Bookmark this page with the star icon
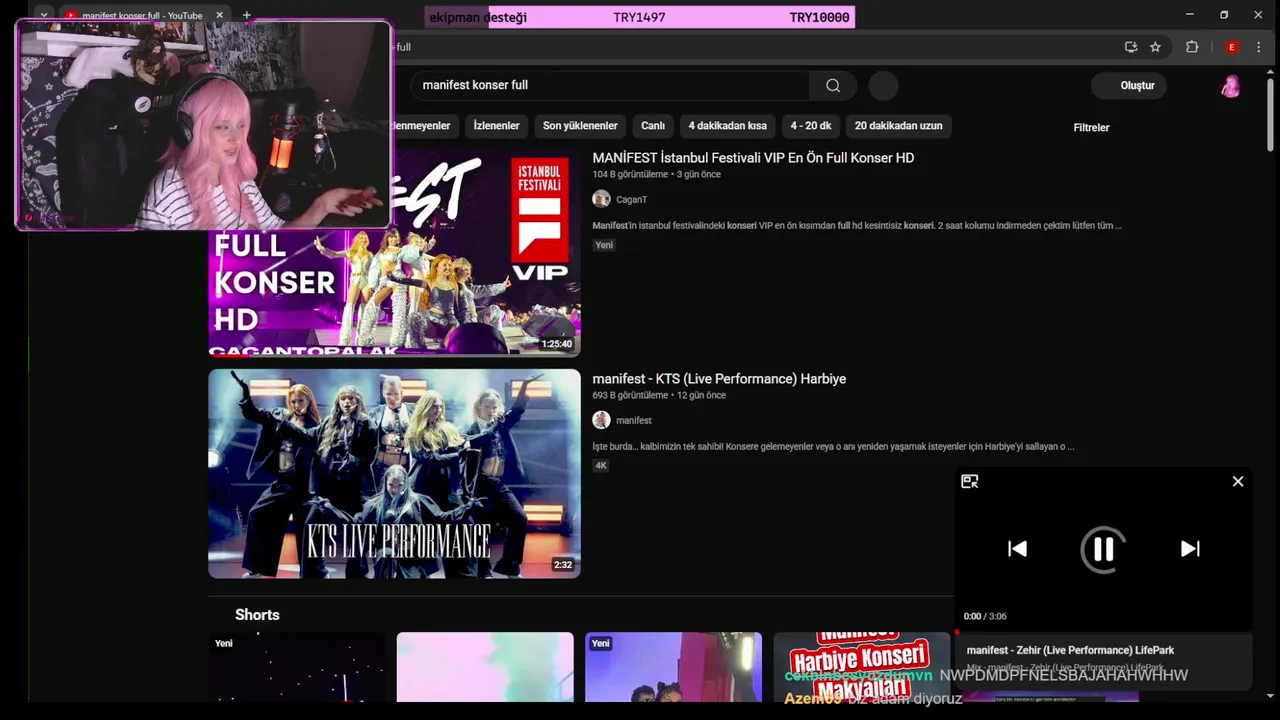This screenshot has width=1280, height=720. tap(1156, 47)
